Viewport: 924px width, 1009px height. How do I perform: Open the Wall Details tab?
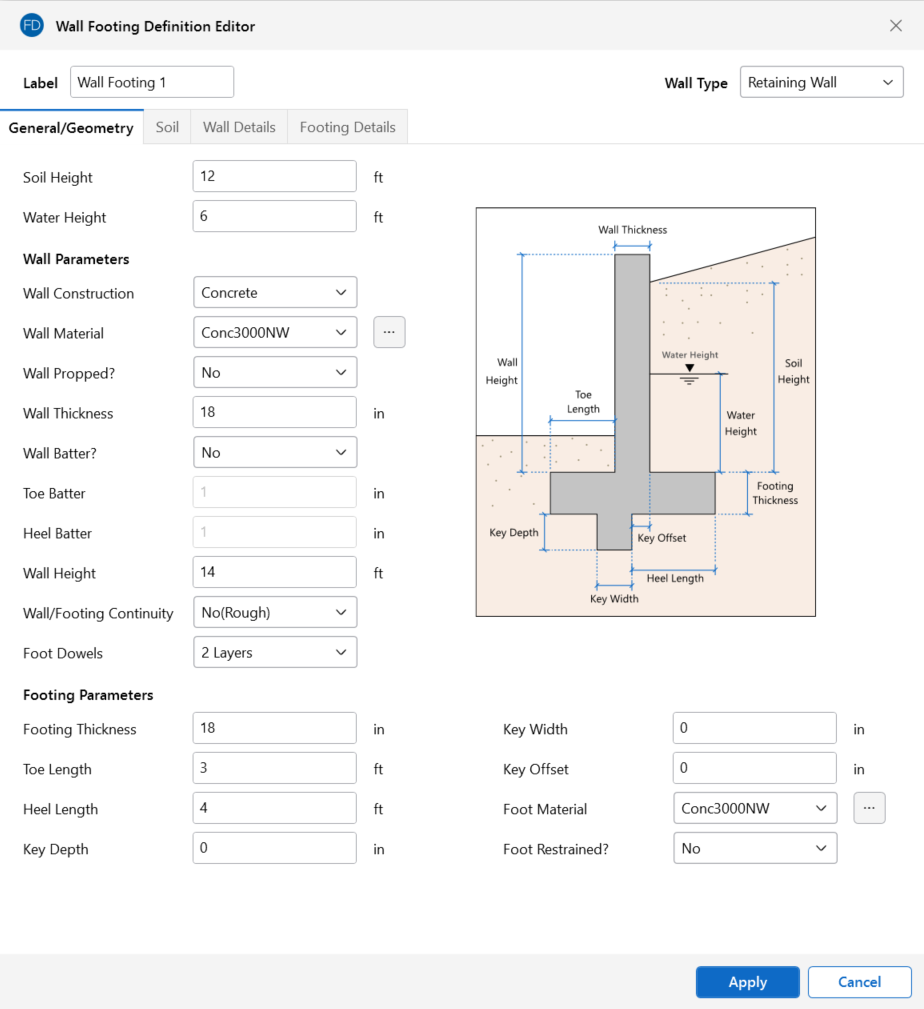pos(239,127)
